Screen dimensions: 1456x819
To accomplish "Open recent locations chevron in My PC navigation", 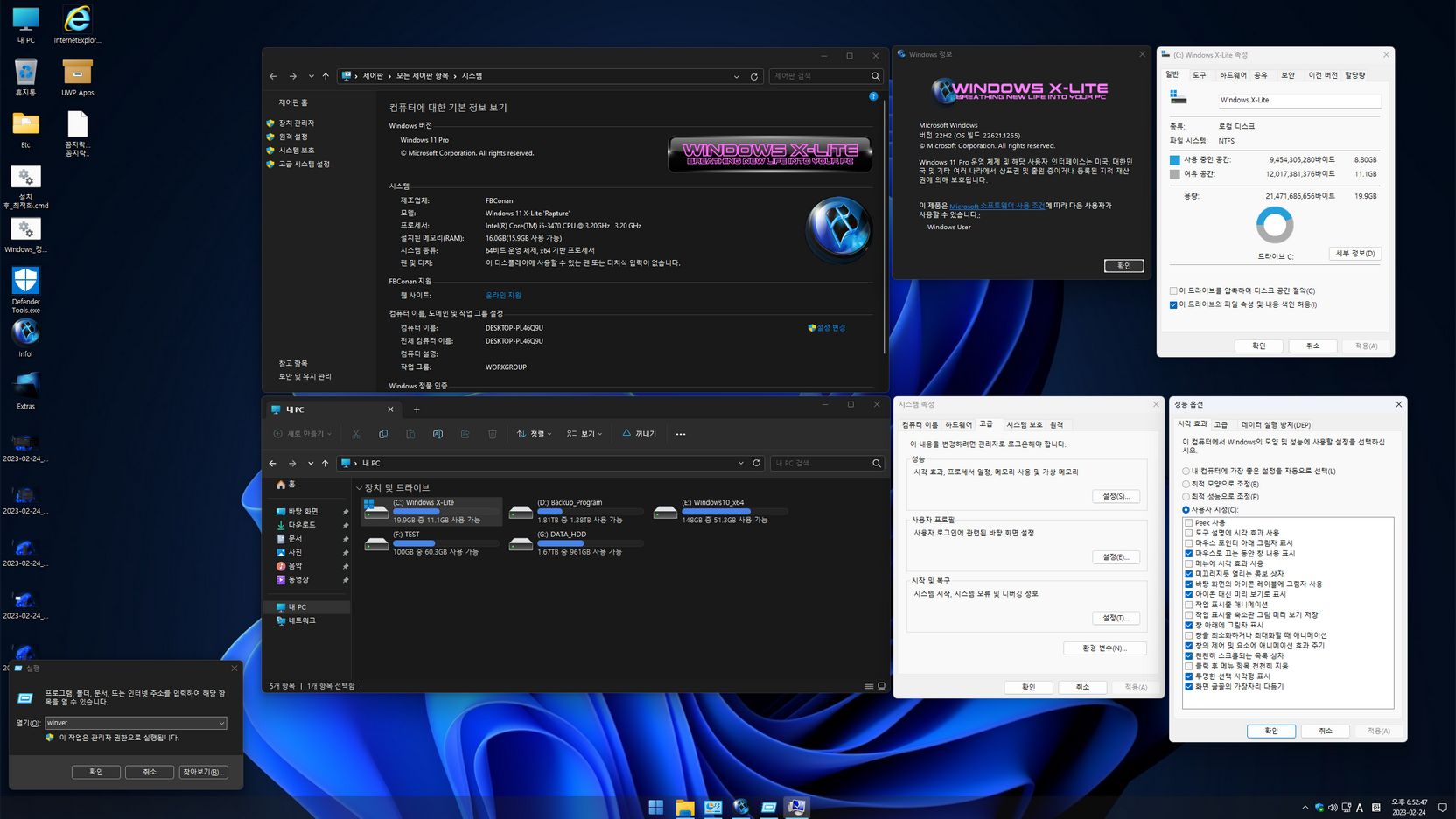I will (x=311, y=463).
